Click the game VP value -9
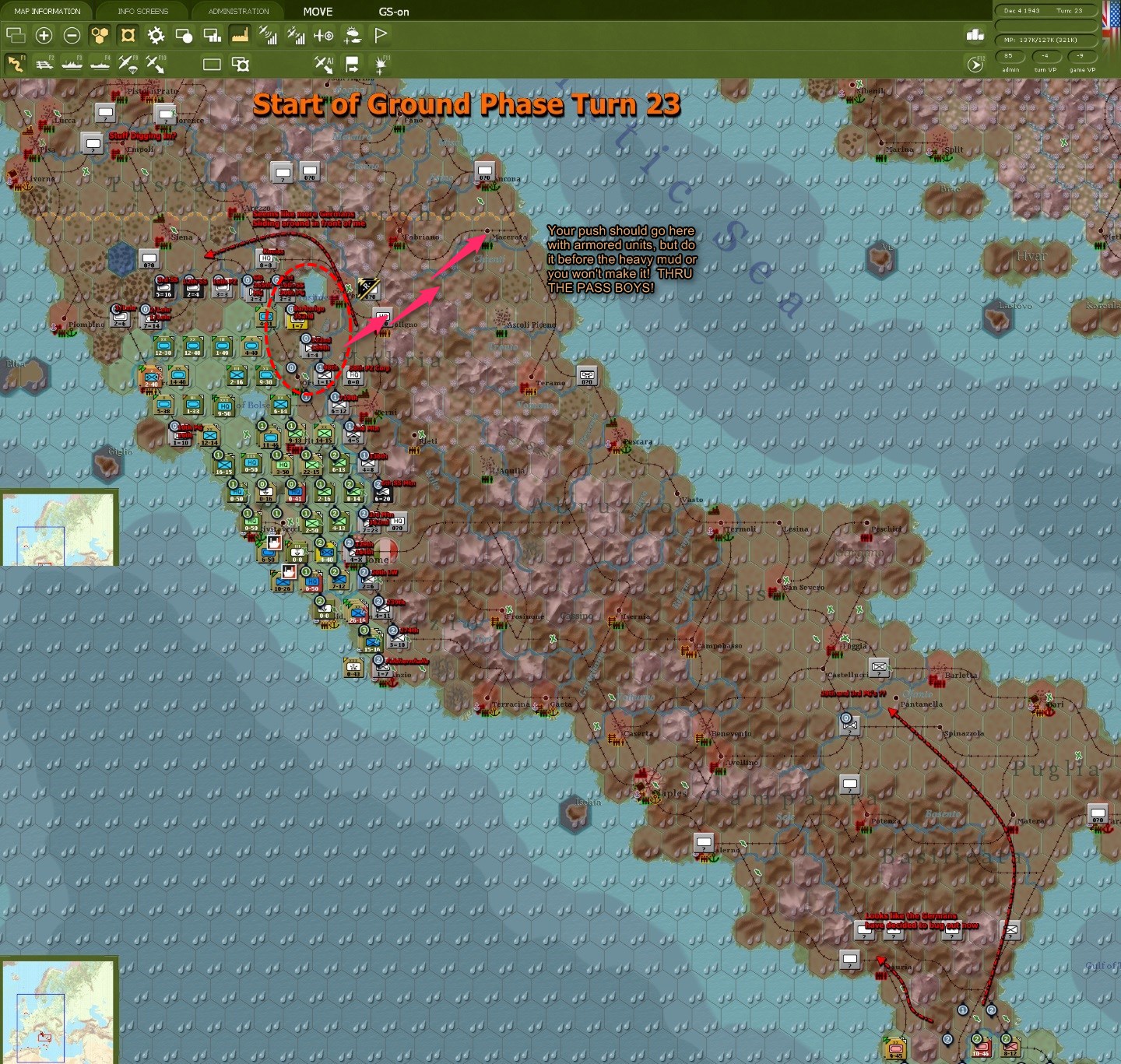 pos(1081,56)
